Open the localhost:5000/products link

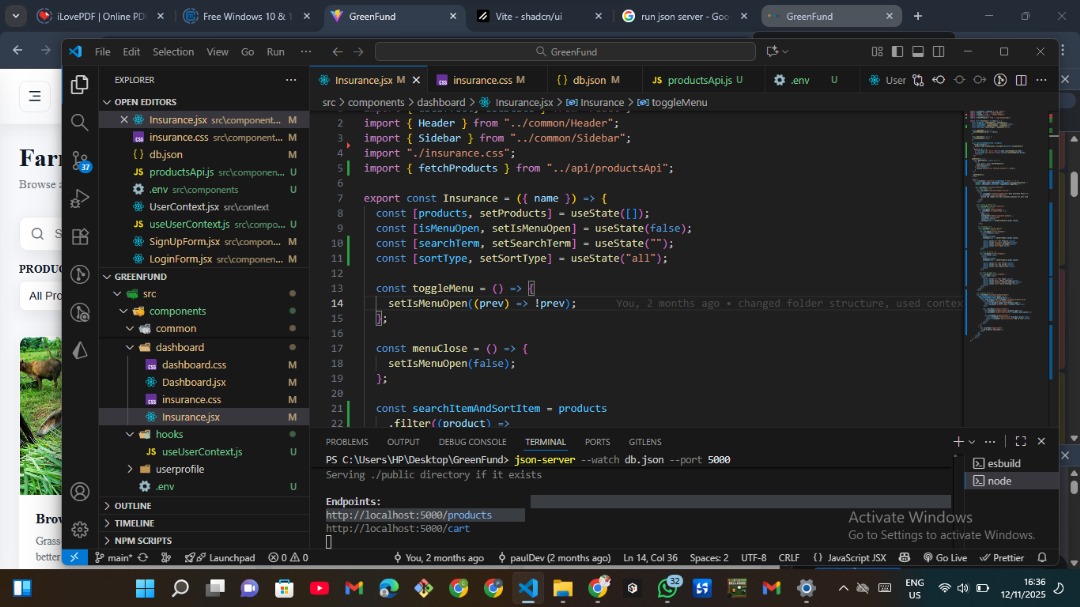409,514
